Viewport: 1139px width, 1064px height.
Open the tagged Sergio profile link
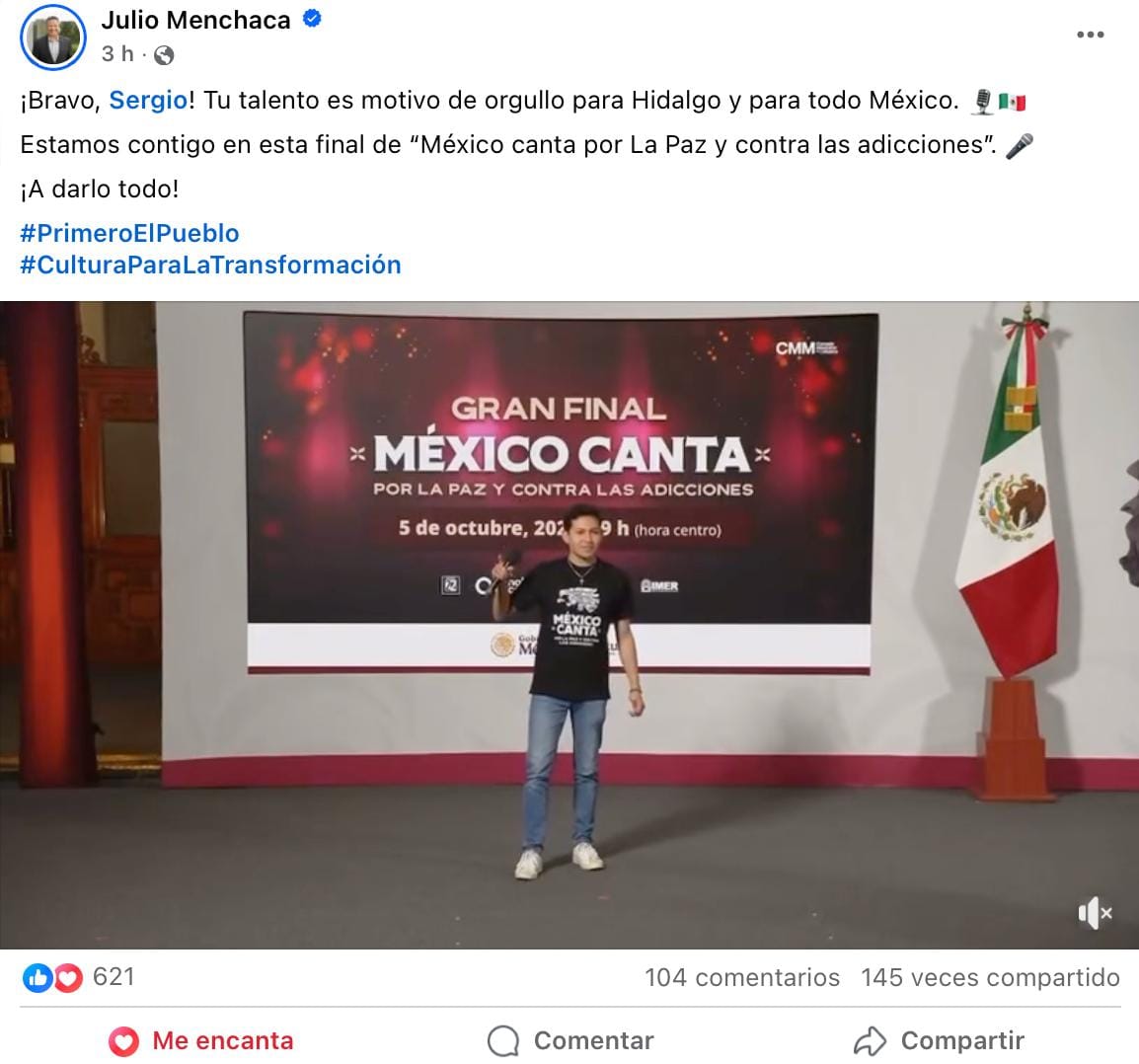(x=148, y=101)
